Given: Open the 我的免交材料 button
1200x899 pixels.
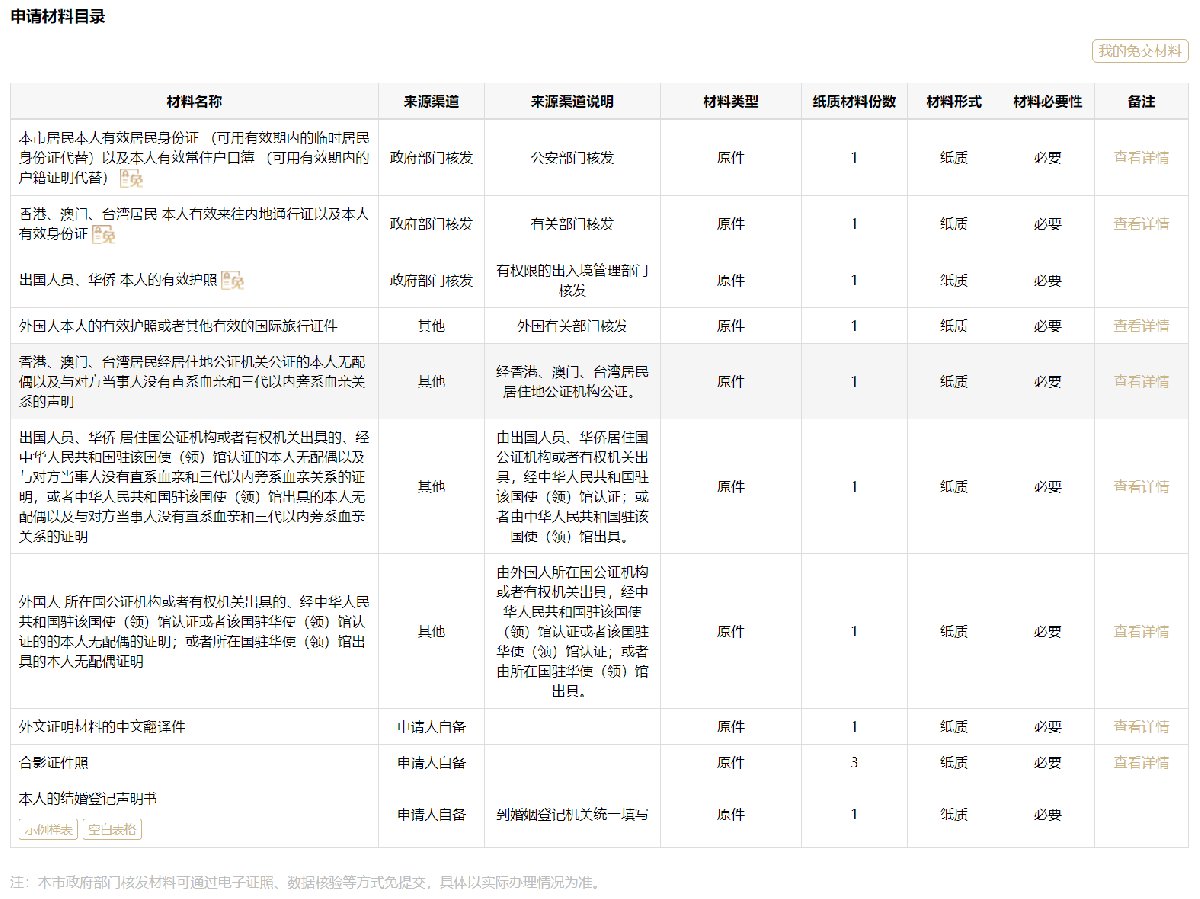Looking at the screenshot, I should point(1140,51).
